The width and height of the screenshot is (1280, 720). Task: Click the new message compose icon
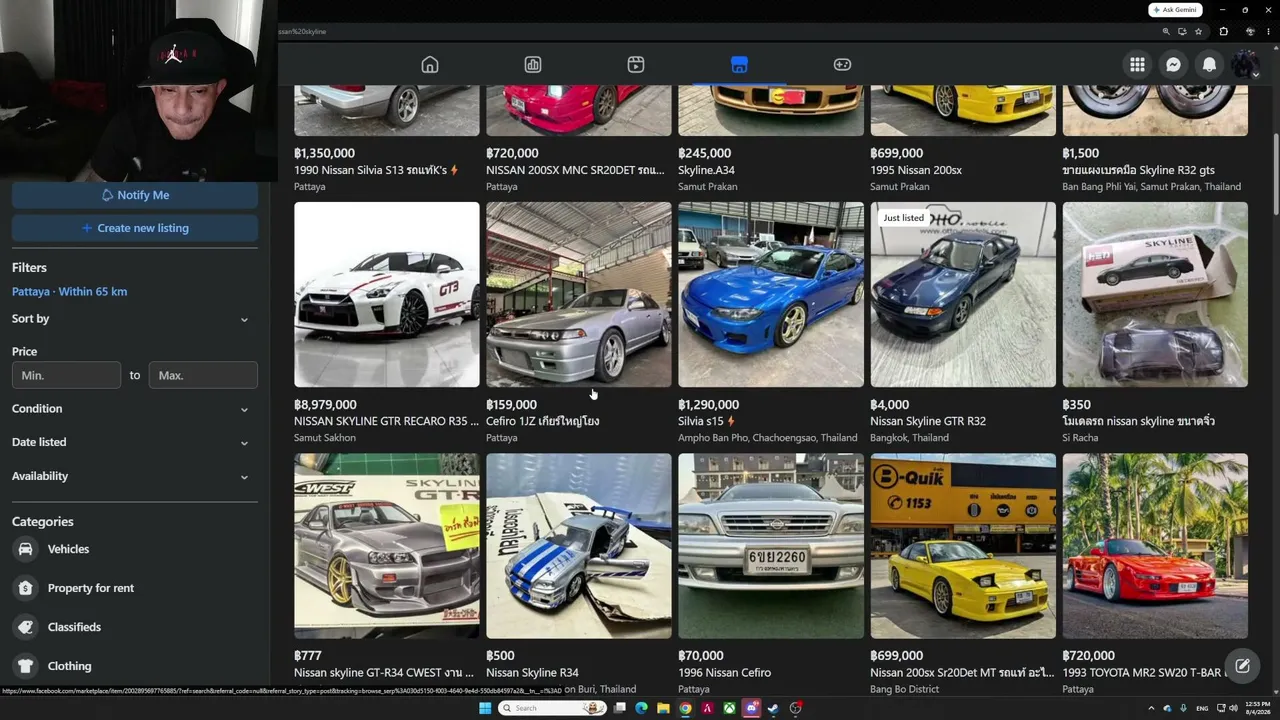coord(1242,666)
